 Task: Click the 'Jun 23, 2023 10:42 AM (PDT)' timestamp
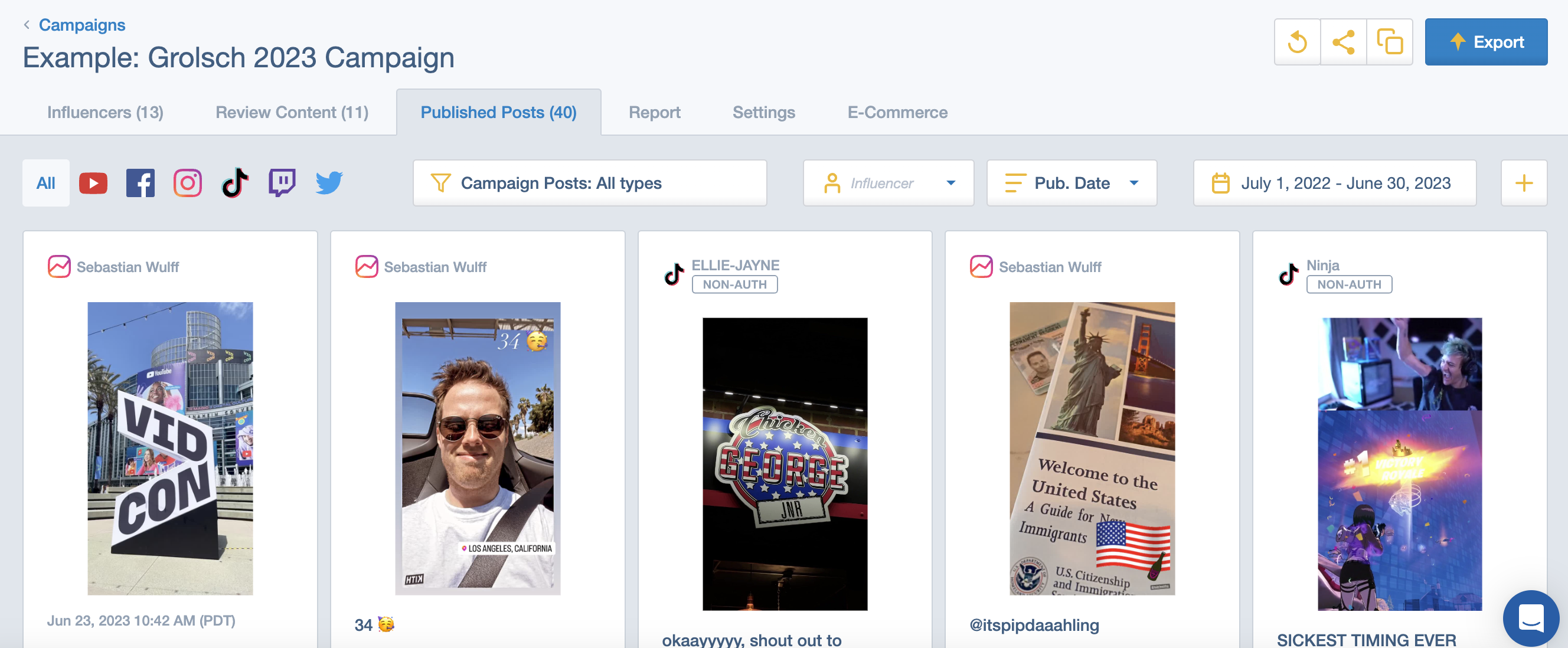click(x=141, y=621)
